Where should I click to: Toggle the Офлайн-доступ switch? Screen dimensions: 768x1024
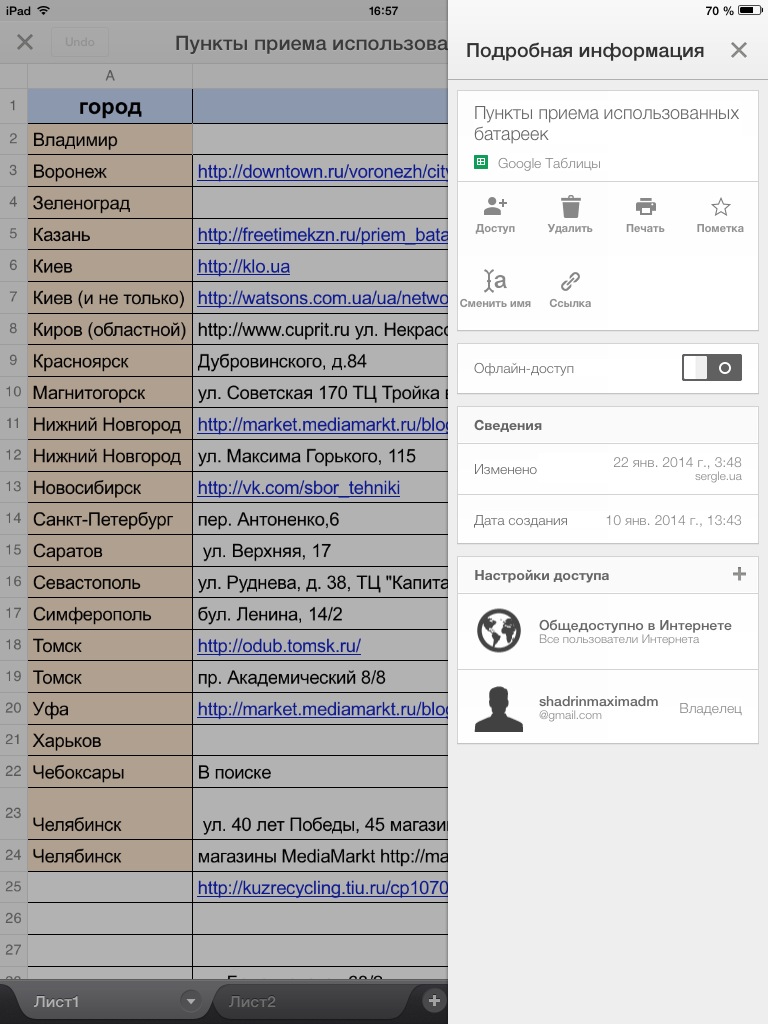[712, 368]
